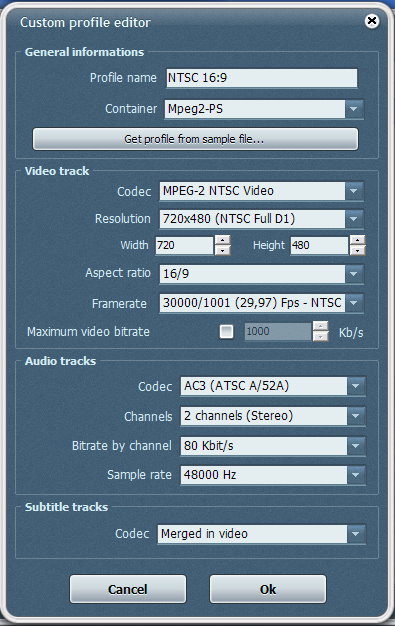Click the disabled bitrate value field 1000
The width and height of the screenshot is (395, 626).
pos(278,331)
